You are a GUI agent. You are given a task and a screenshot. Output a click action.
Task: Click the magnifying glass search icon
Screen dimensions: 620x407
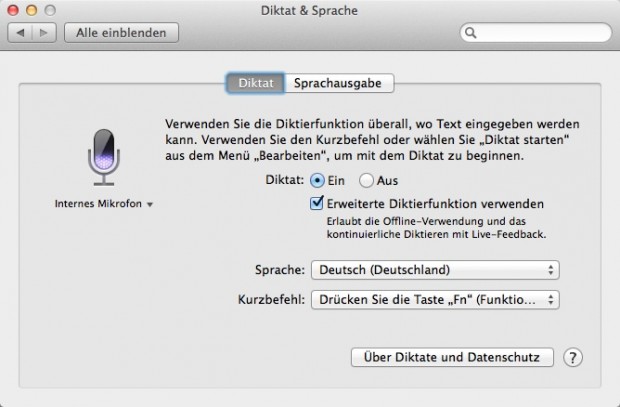point(471,33)
